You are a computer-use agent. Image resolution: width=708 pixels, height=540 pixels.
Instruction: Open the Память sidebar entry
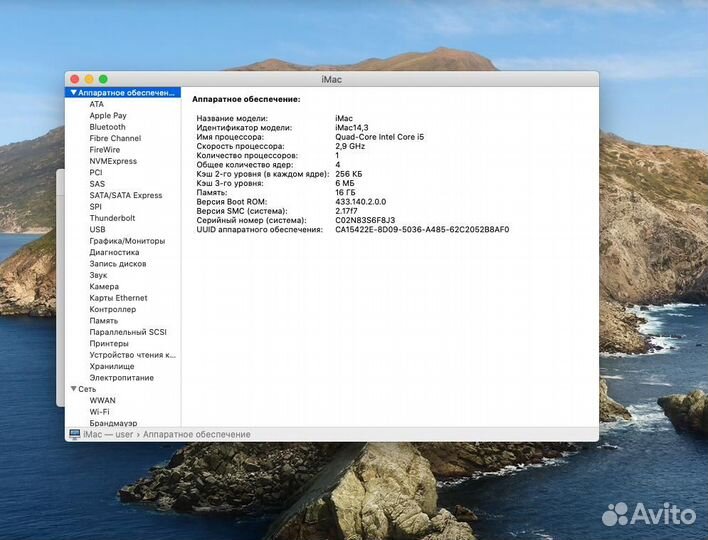point(103,321)
